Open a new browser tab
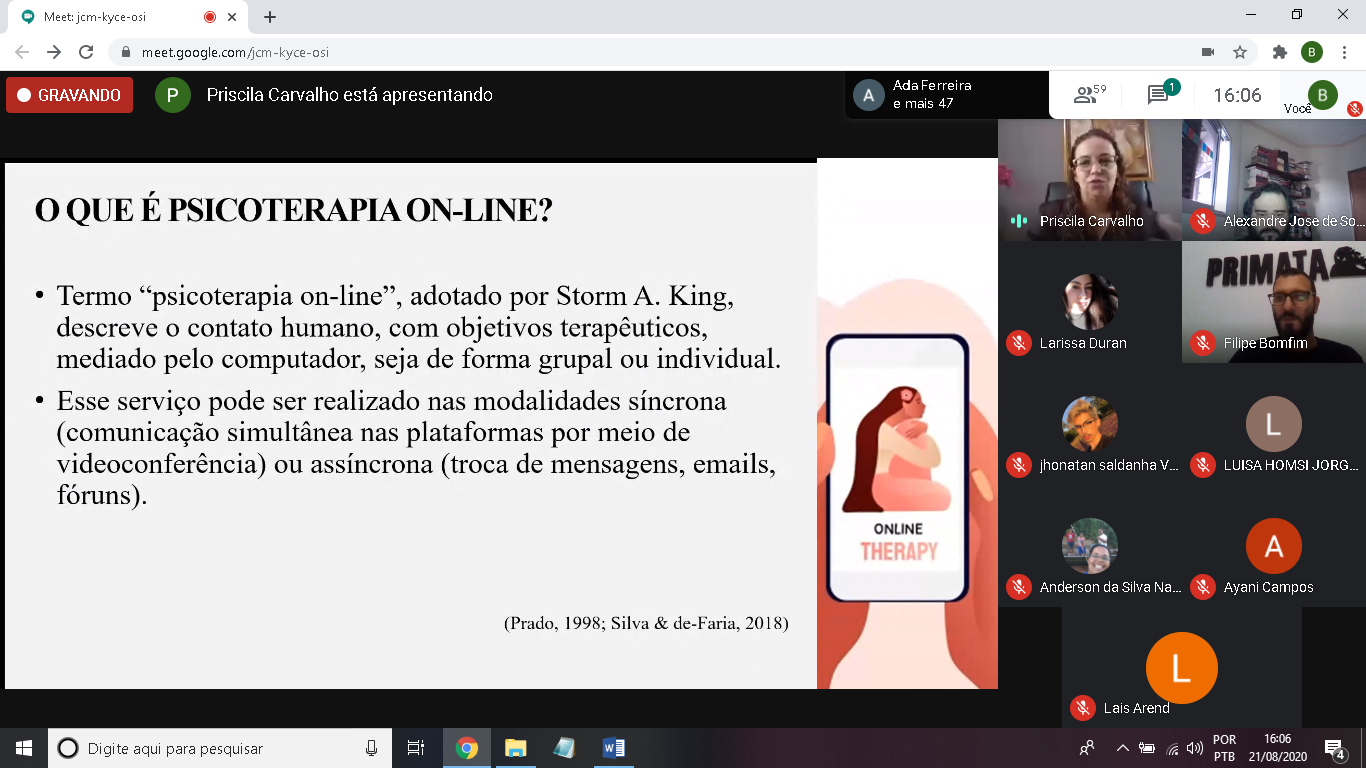 tap(269, 17)
